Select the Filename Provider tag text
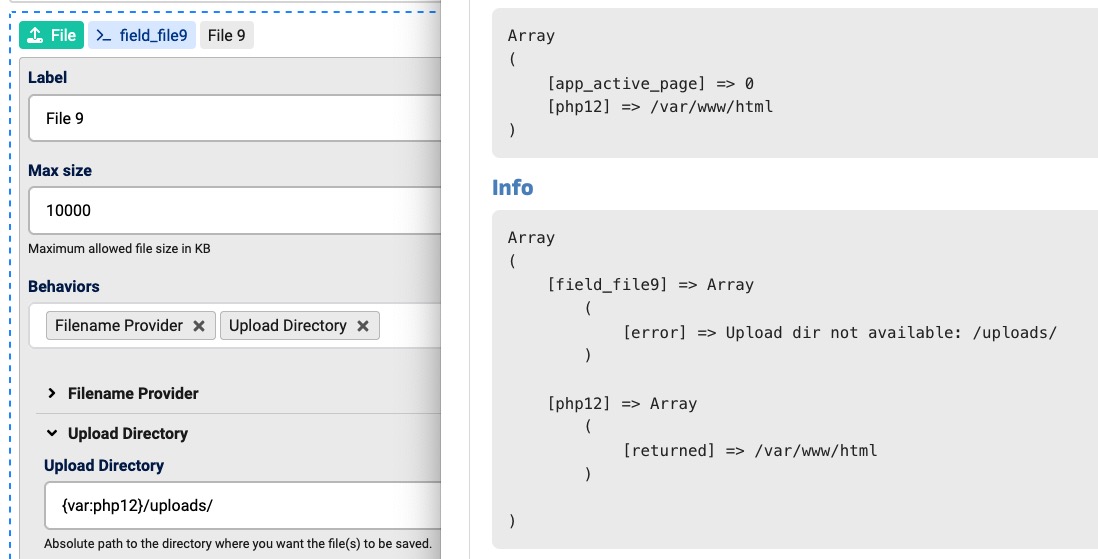This screenshot has width=1098, height=559. [x=119, y=326]
